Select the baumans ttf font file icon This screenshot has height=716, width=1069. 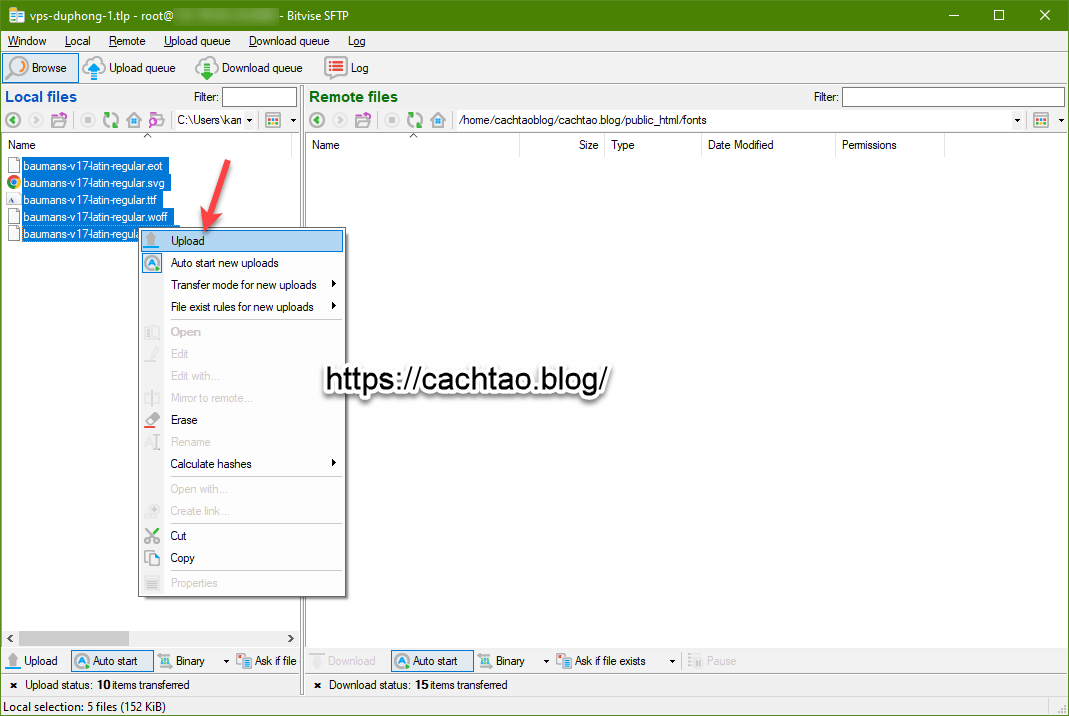14,200
